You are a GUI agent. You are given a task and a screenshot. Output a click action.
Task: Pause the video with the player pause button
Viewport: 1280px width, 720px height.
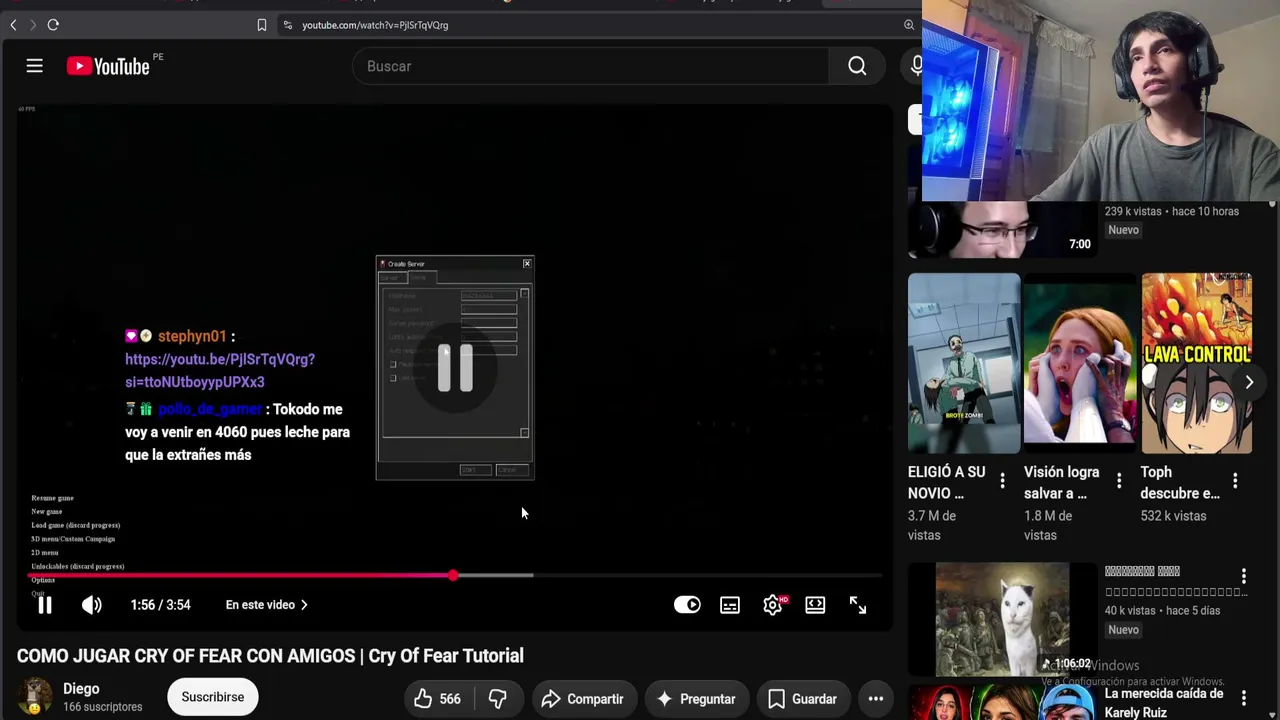(45, 605)
